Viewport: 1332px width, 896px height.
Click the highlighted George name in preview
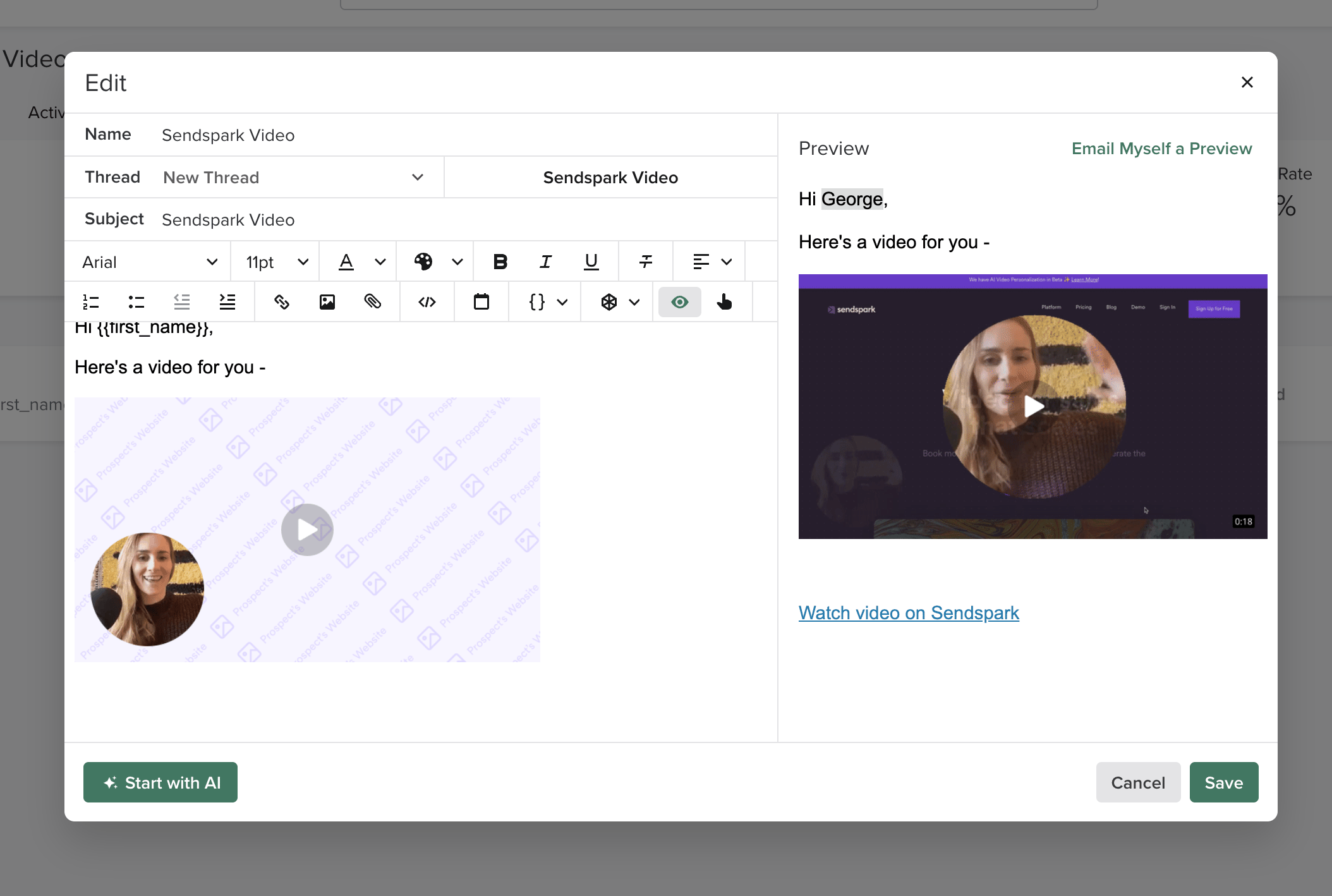click(x=852, y=199)
